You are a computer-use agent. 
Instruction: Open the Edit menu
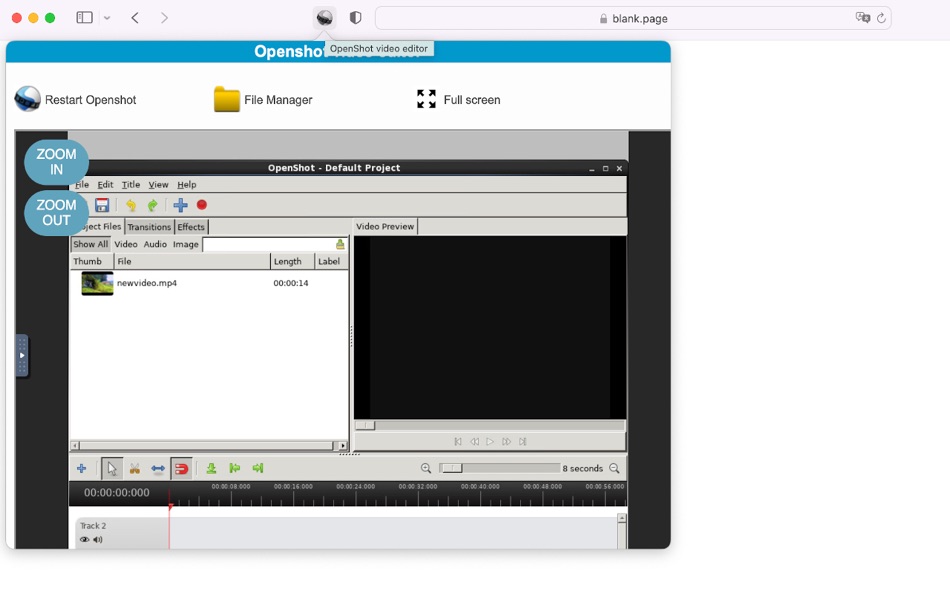pyautogui.click(x=105, y=184)
